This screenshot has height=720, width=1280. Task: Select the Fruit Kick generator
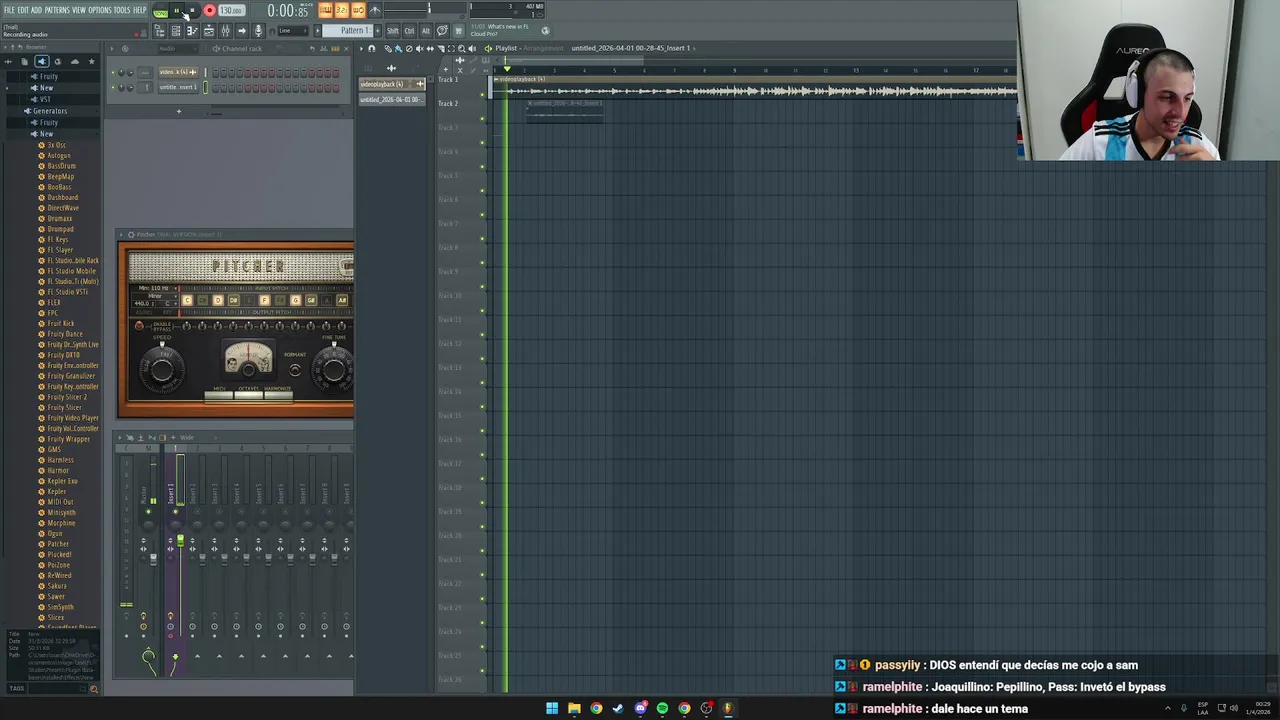click(60, 323)
